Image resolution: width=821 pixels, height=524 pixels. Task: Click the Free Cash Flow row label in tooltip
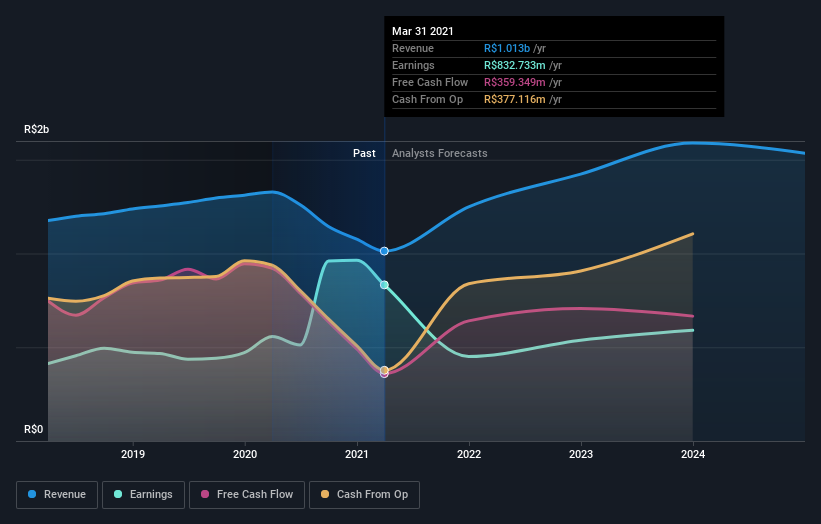pos(430,82)
